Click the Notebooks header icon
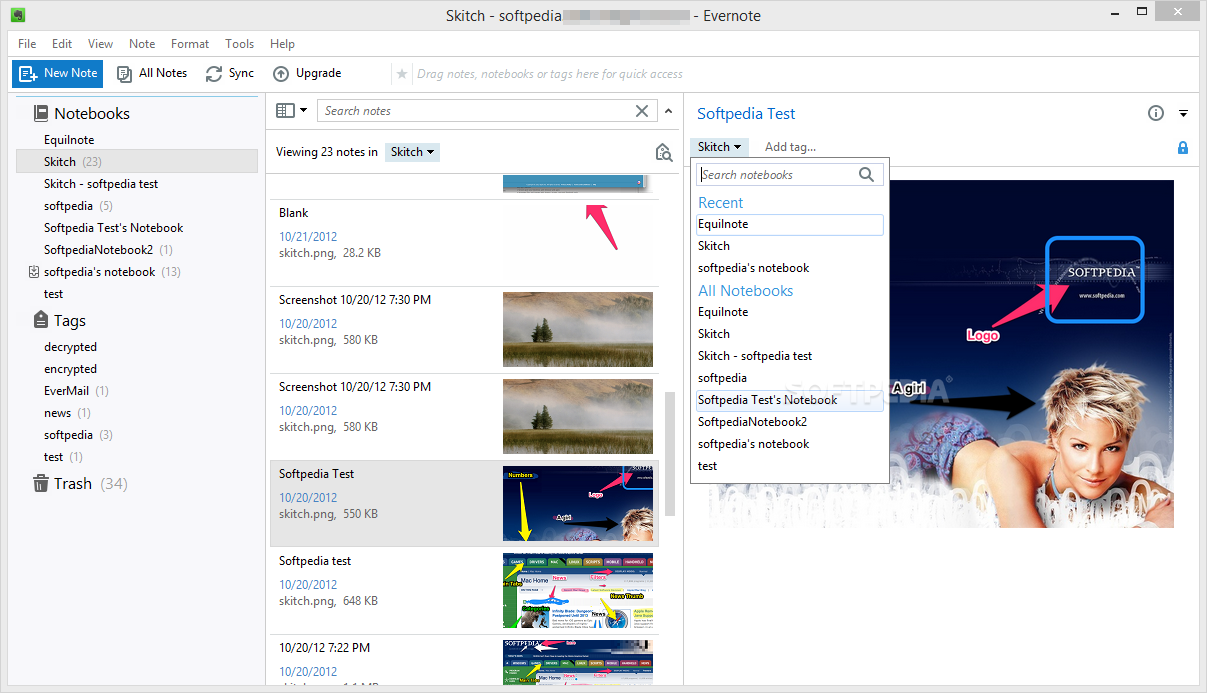This screenshot has height=693, width=1207. 41,114
